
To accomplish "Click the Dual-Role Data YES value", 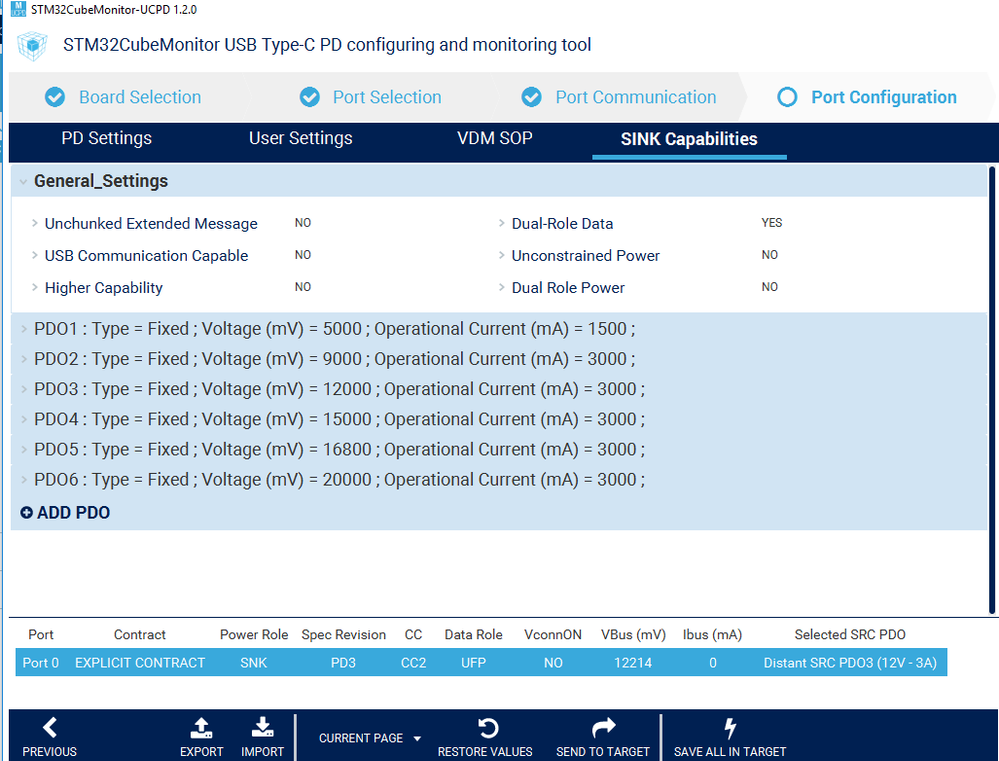I will click(772, 222).
